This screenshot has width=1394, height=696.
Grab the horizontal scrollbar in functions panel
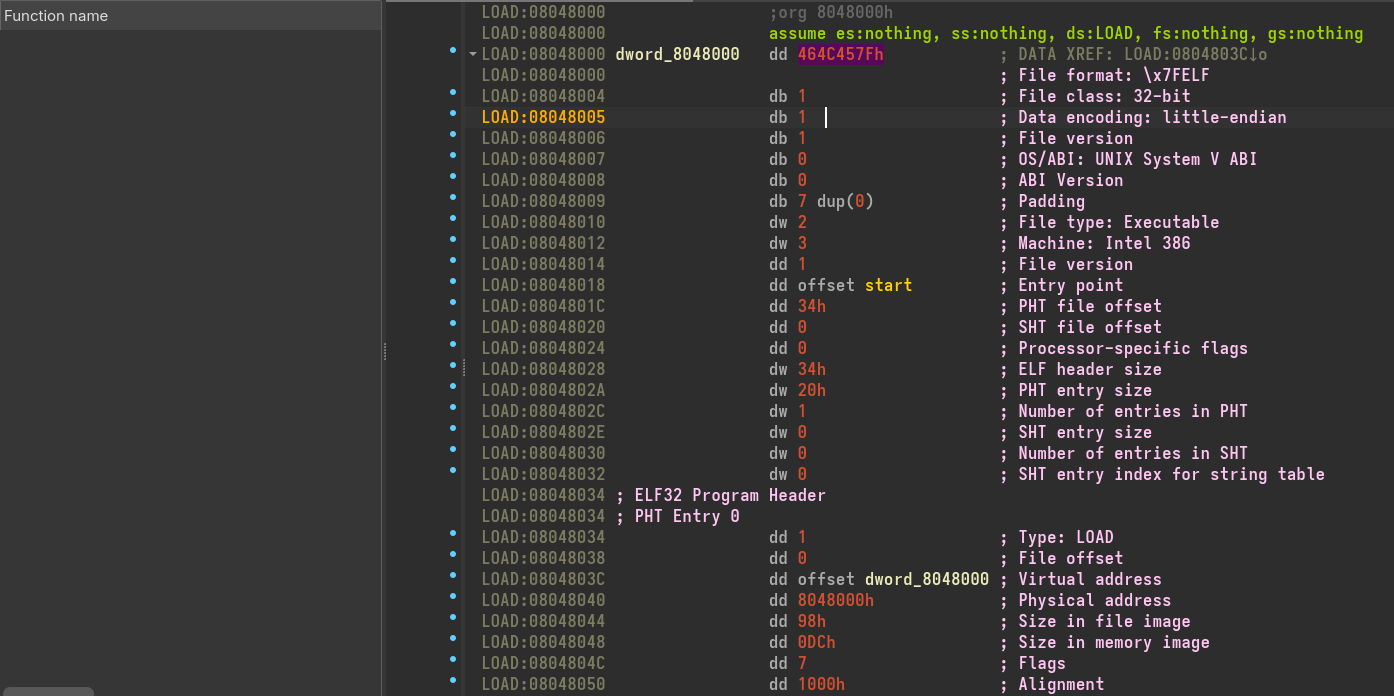47,691
